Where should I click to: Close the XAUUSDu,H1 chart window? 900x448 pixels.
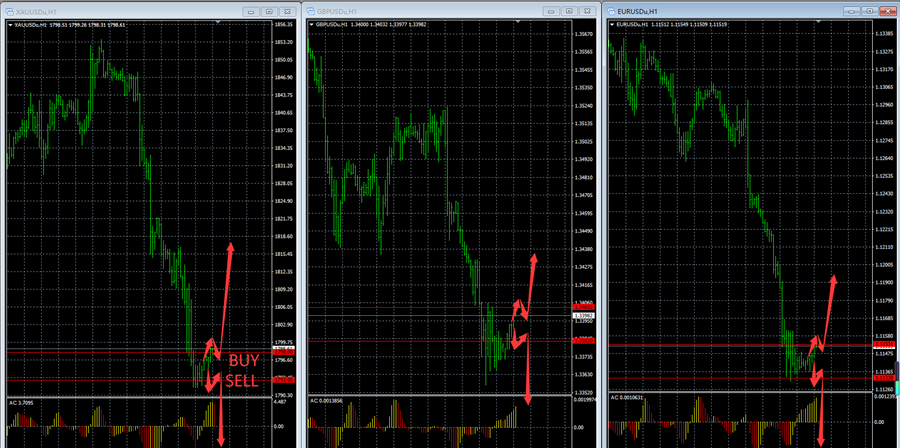pyautogui.click(x=288, y=10)
